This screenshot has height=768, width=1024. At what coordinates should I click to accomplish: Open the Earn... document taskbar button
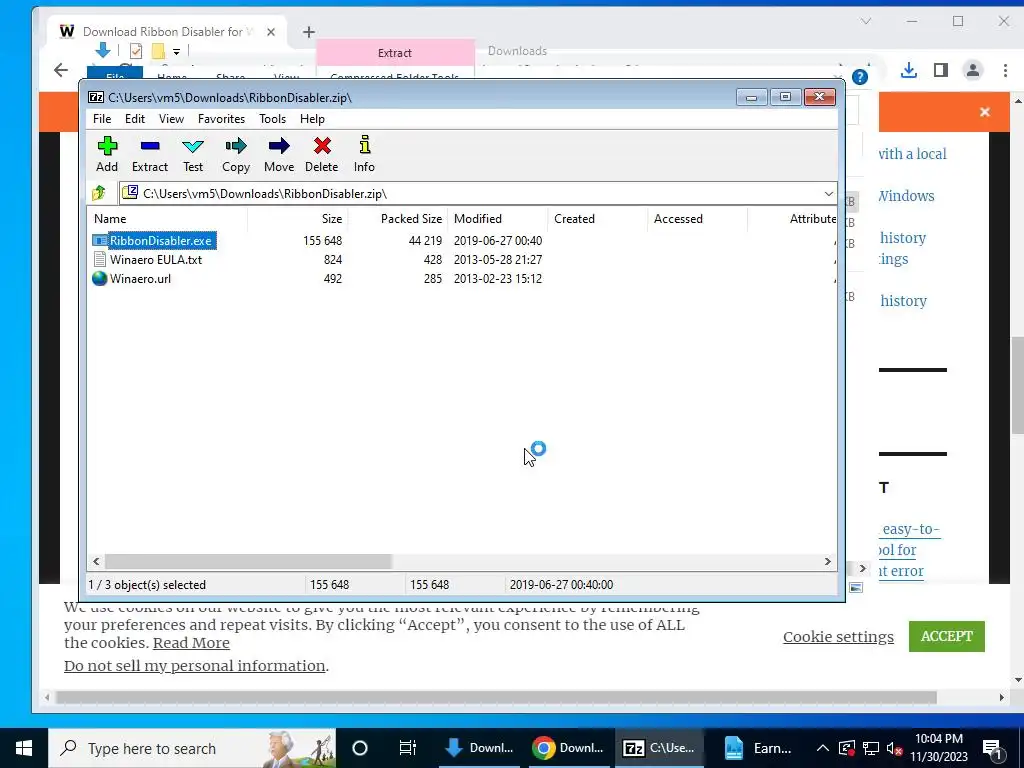(x=758, y=748)
